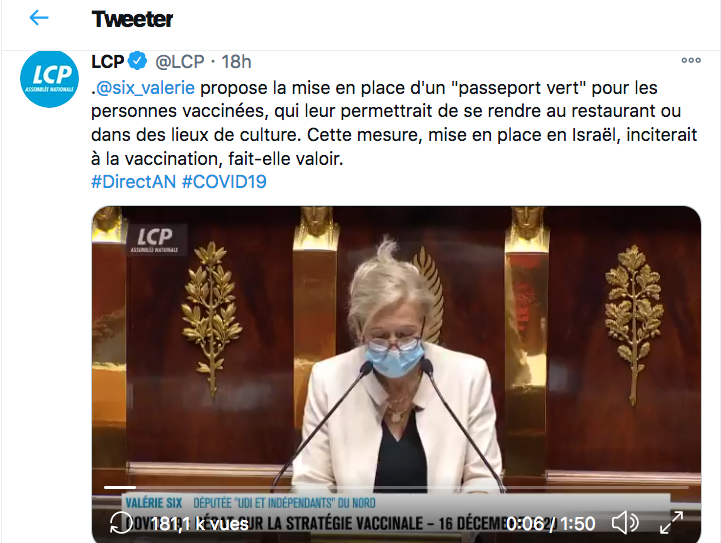
Task: Open the LCP profile avatar
Action: pos(49,79)
